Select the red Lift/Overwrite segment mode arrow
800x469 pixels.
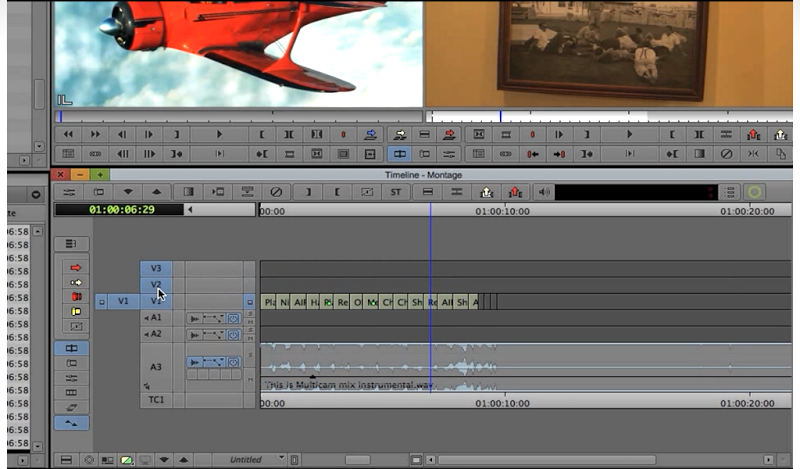(75, 267)
